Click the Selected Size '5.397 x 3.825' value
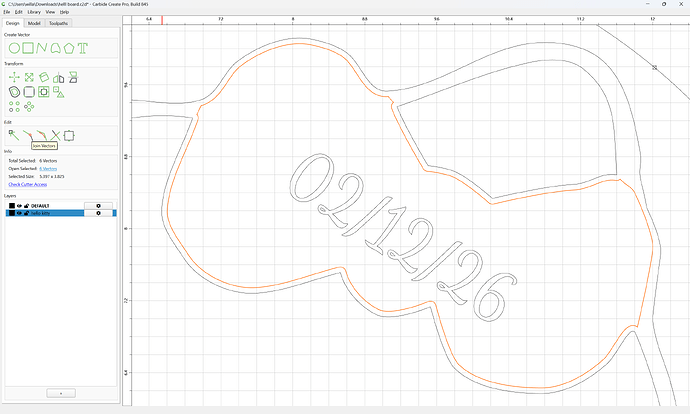The image size is (690, 414). click(x=52, y=176)
